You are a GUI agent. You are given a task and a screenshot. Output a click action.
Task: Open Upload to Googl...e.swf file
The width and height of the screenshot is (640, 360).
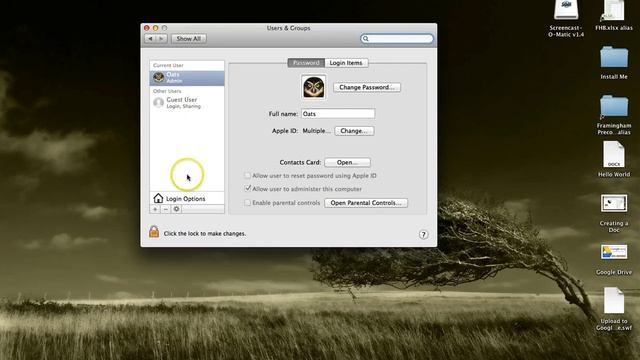614,309
